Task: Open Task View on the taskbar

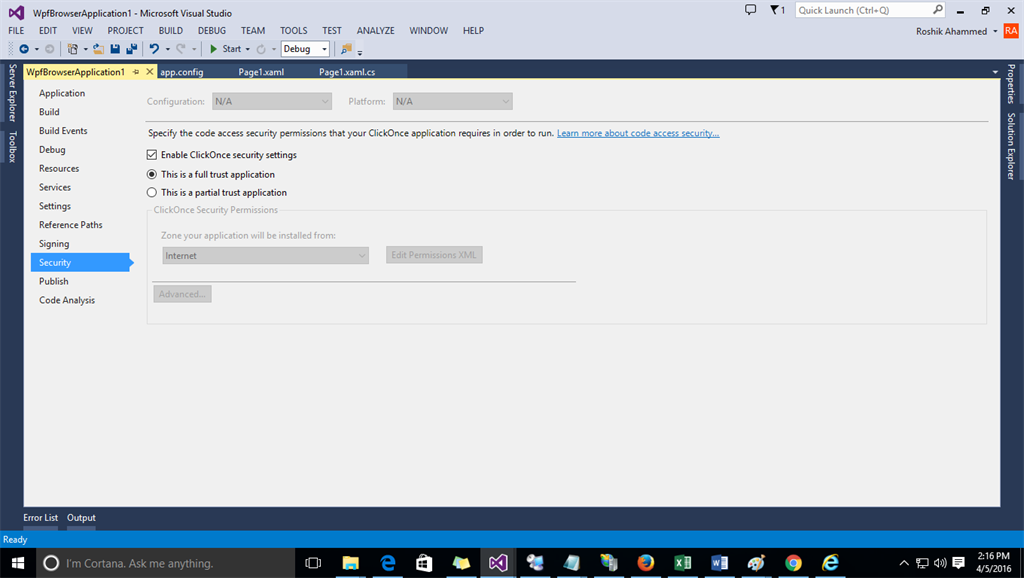Action: pyautogui.click(x=313, y=563)
